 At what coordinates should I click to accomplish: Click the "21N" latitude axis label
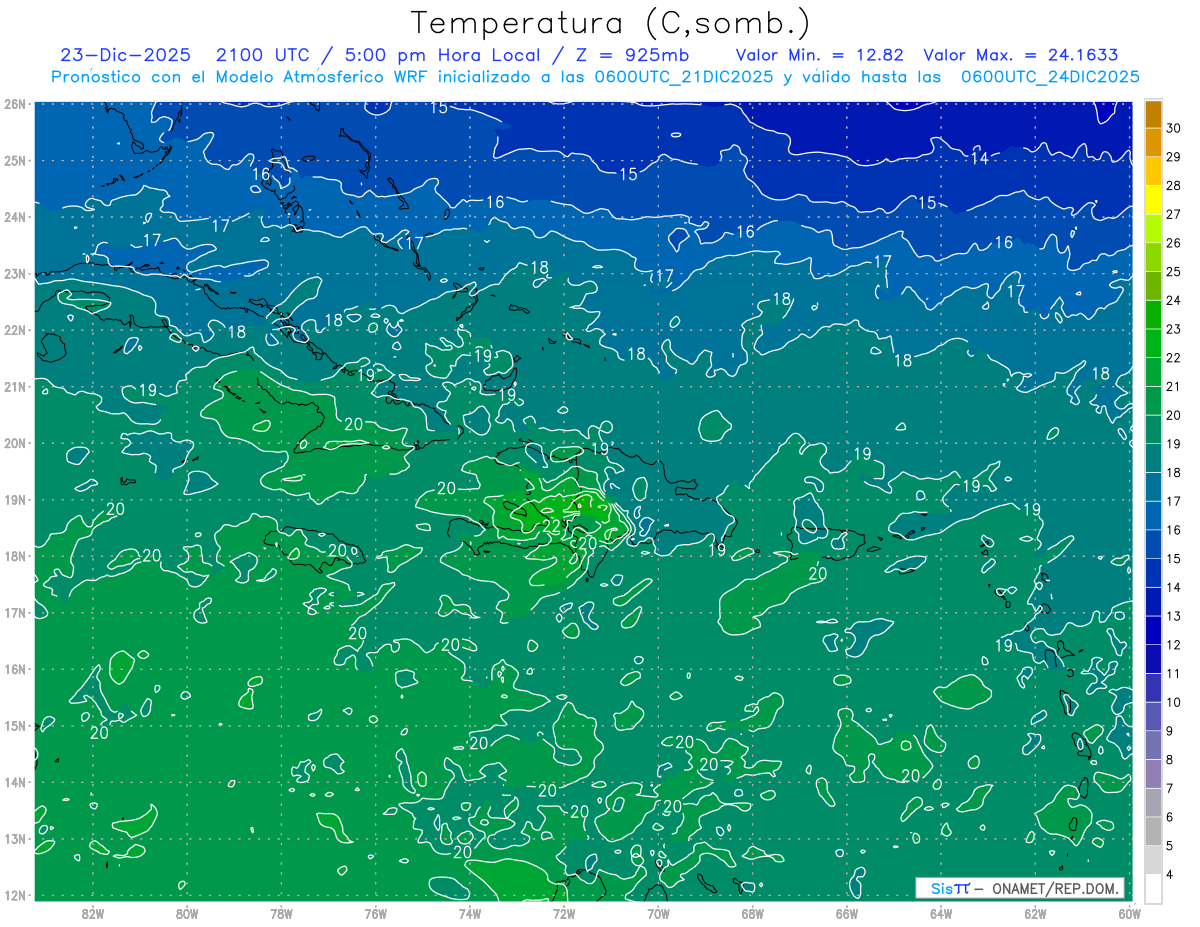pos(15,386)
